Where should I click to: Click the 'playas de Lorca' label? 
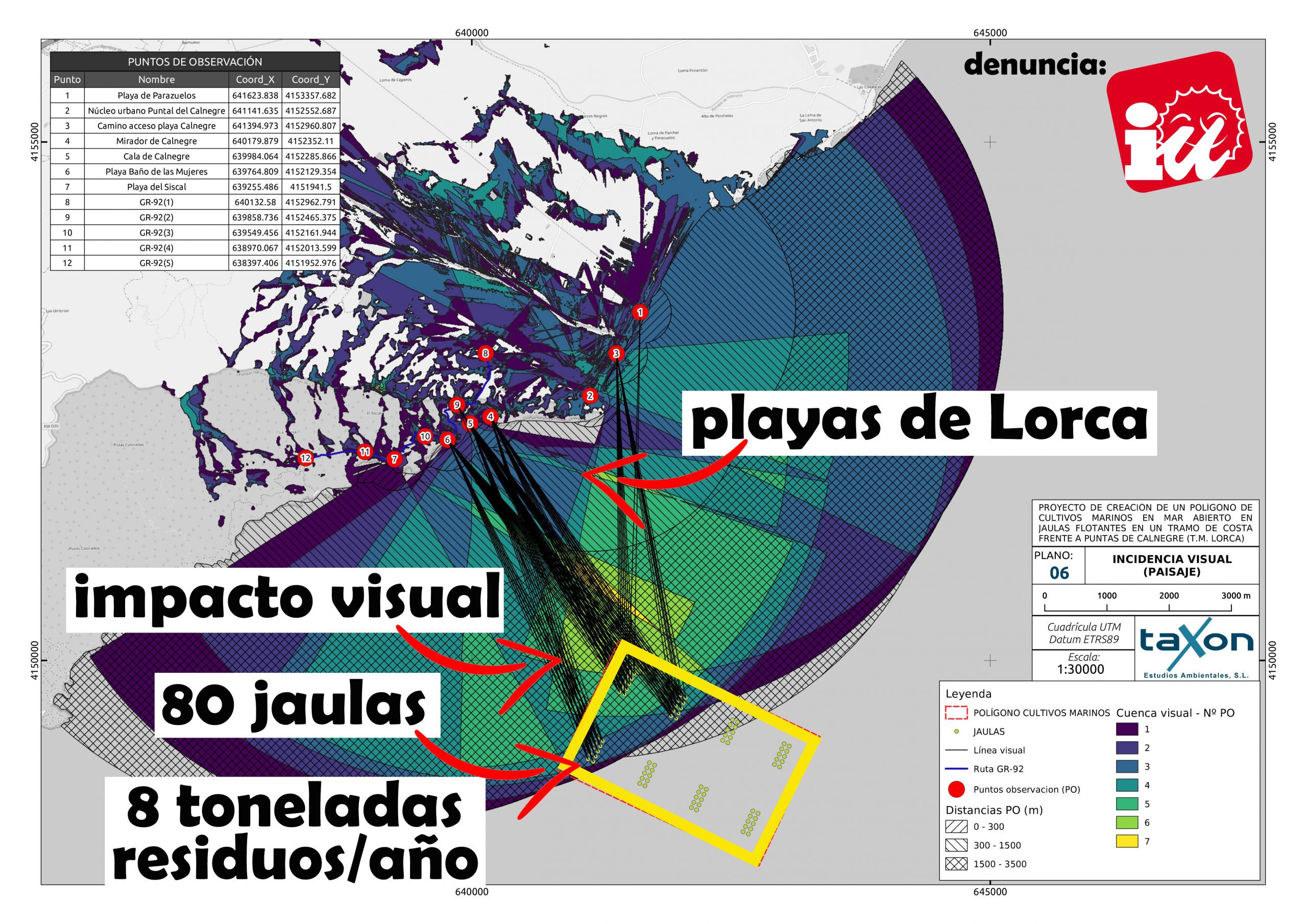[919, 422]
